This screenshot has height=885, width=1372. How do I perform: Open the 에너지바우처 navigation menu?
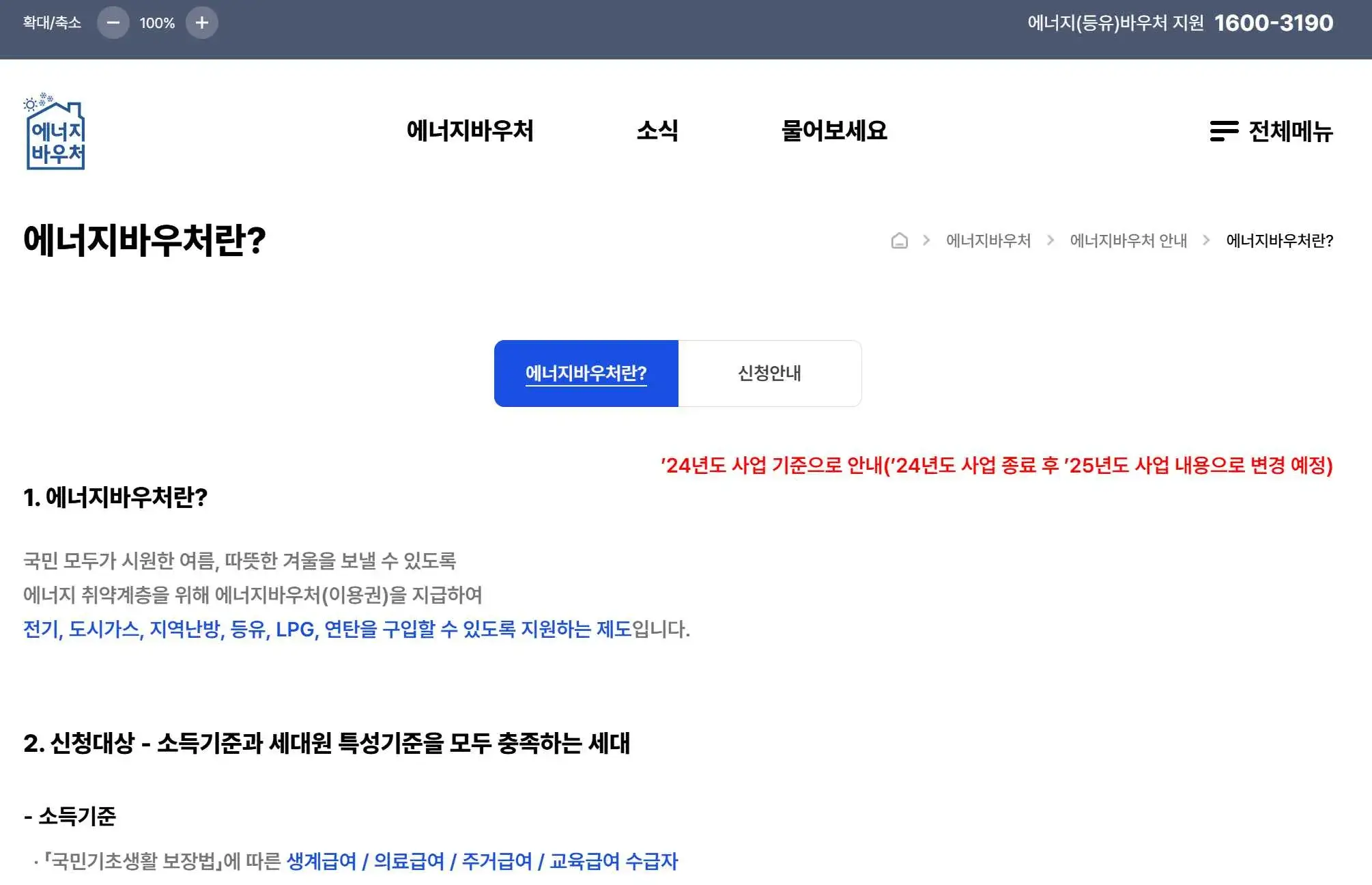pyautogui.click(x=469, y=132)
